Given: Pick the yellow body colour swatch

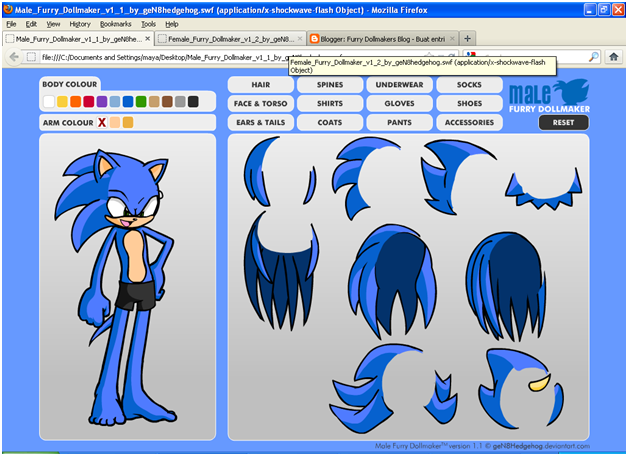Looking at the screenshot, I should click(x=62, y=102).
